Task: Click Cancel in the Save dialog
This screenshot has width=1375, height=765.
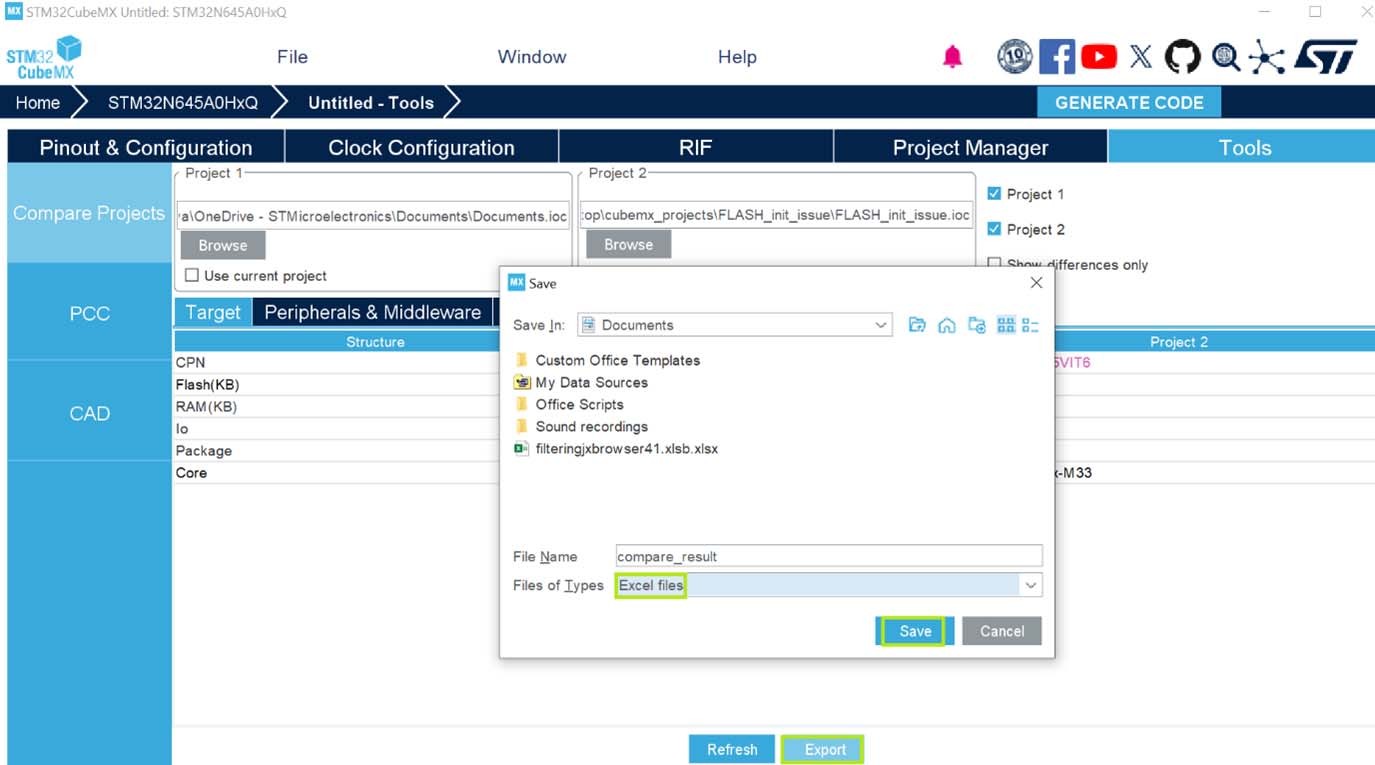Action: tap(1002, 631)
